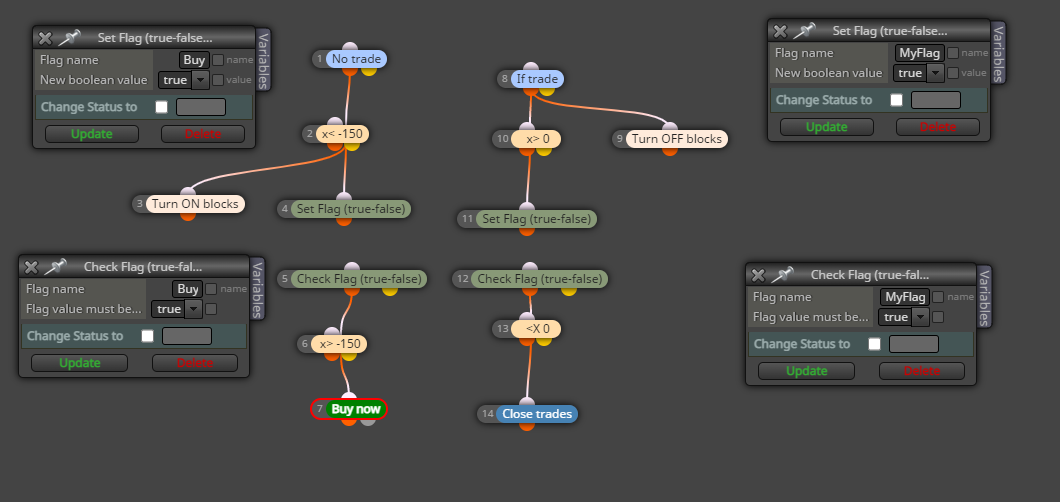The width and height of the screenshot is (1060, 502).
Task: Select block 6 x> -150
Action: tap(340, 344)
